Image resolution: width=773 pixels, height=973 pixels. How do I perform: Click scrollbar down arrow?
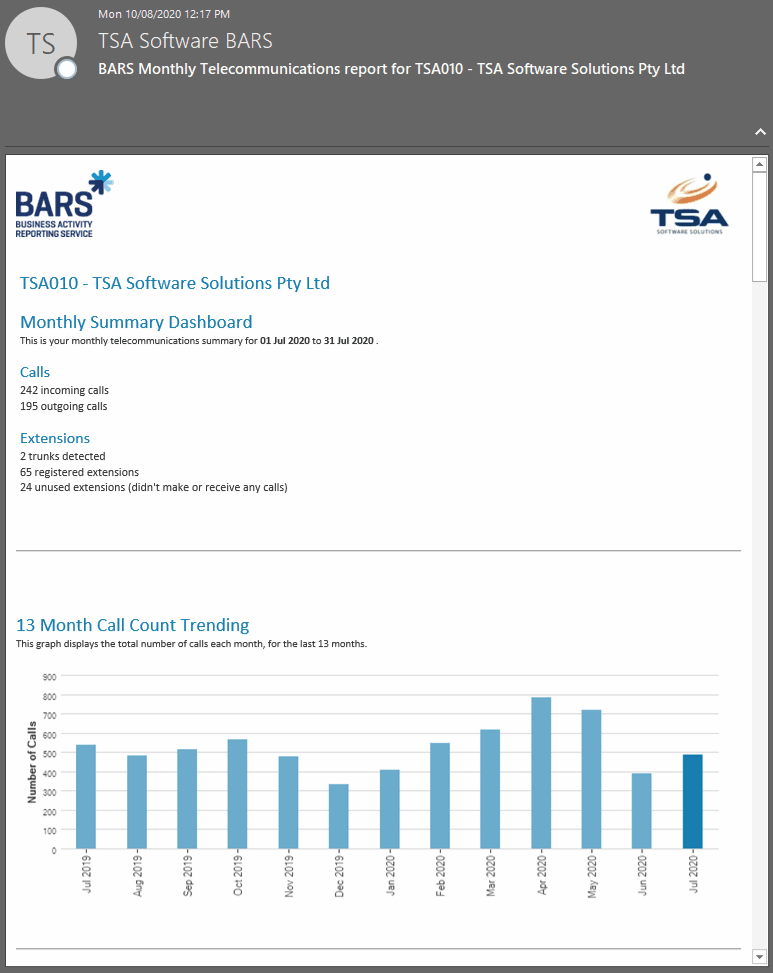759,956
